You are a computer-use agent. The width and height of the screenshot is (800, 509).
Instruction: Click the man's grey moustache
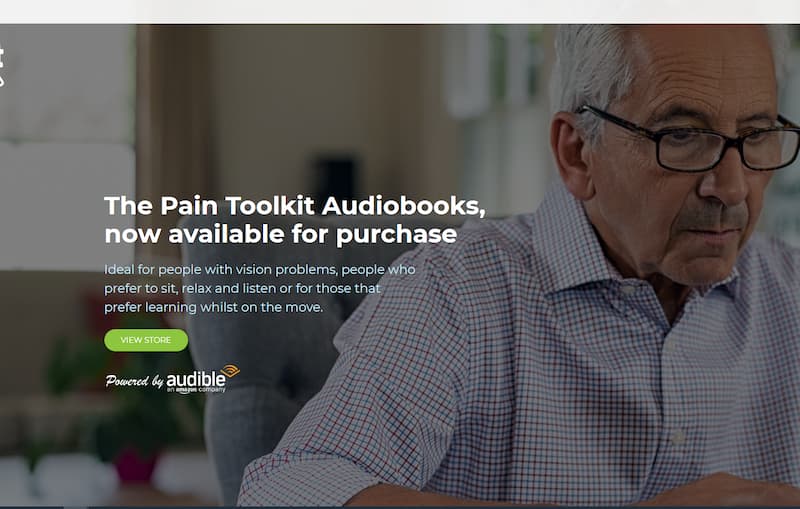point(712,213)
